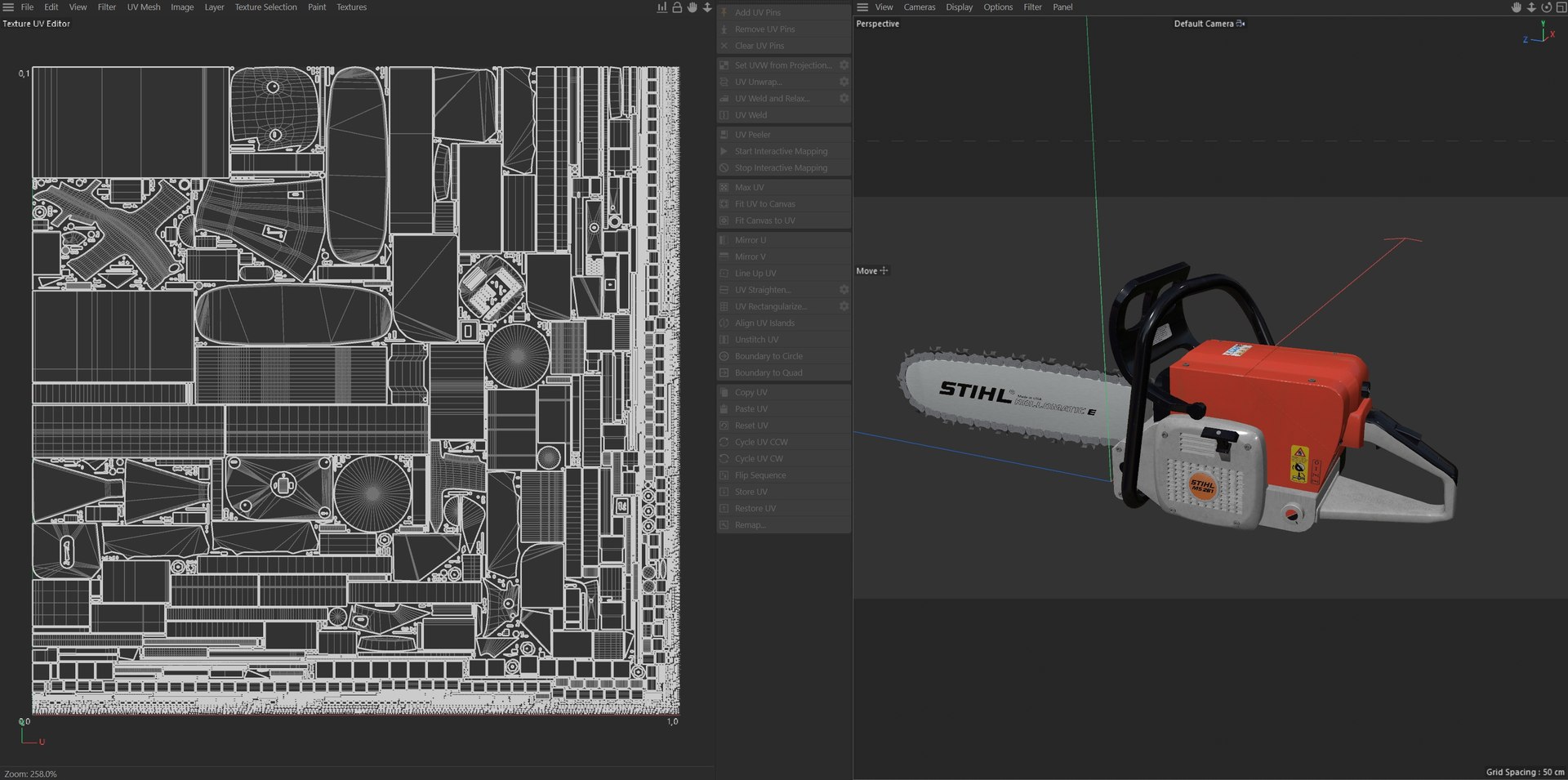Click the 'Default Camera' label in viewport

click(x=1204, y=24)
